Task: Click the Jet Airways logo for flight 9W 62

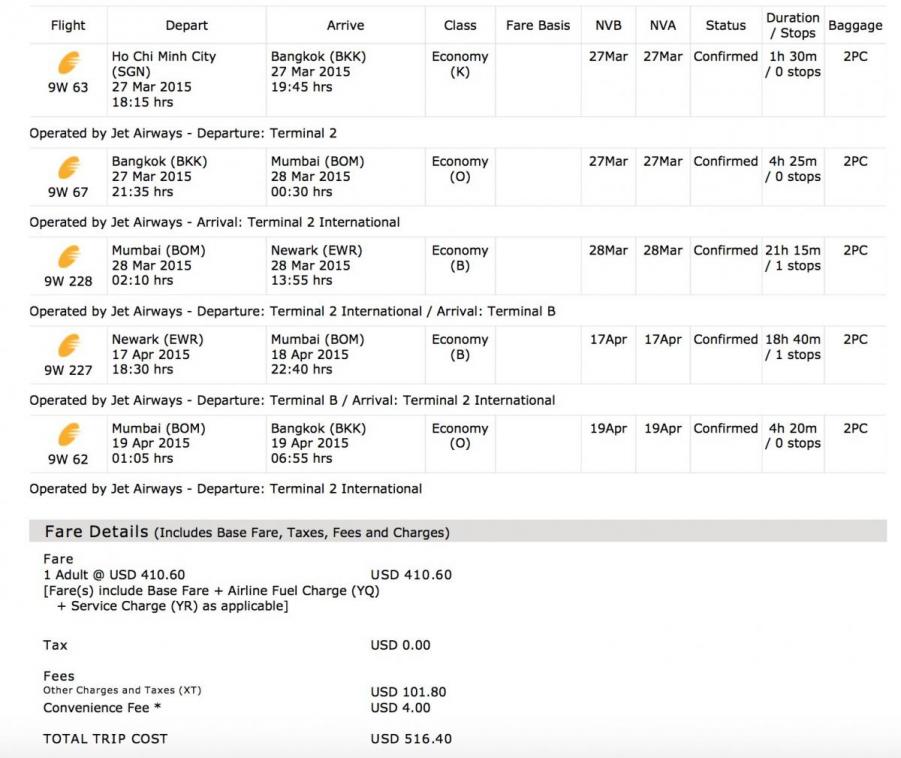Action: (68, 435)
